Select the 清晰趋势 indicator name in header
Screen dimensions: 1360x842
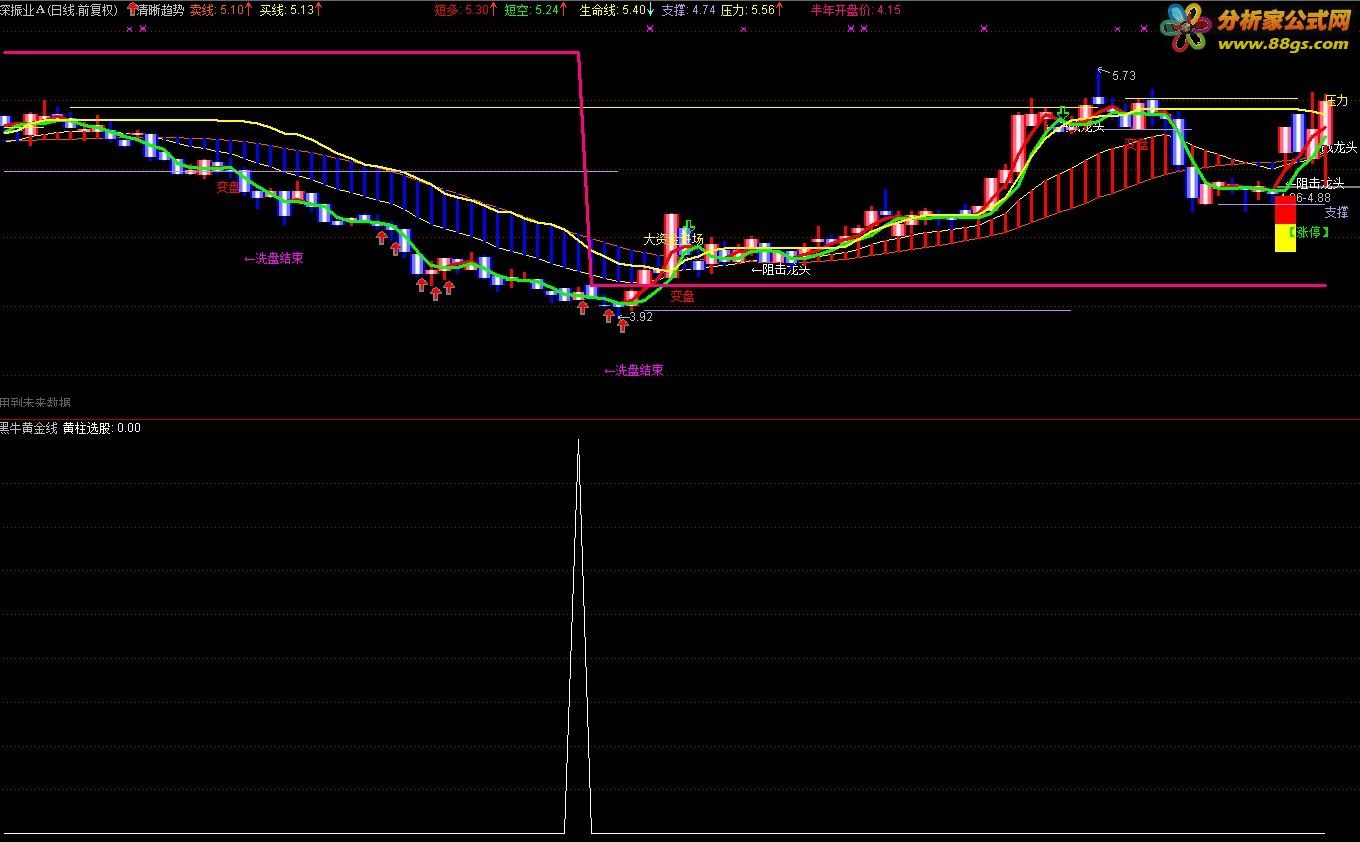(160, 9)
